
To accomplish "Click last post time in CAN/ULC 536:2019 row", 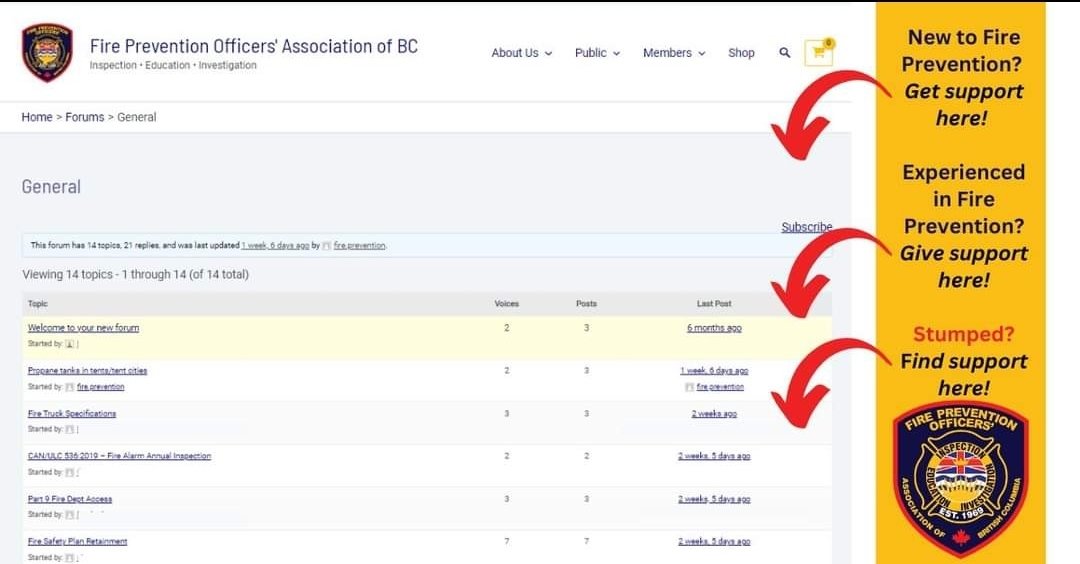I will coord(714,456).
